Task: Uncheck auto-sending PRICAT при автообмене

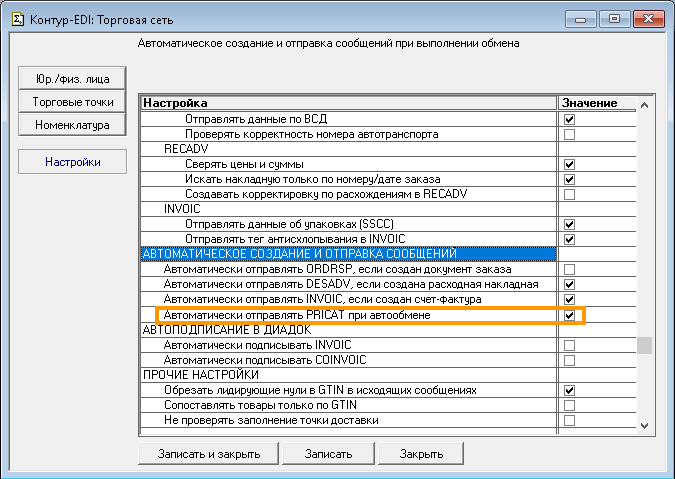Action: (569, 315)
